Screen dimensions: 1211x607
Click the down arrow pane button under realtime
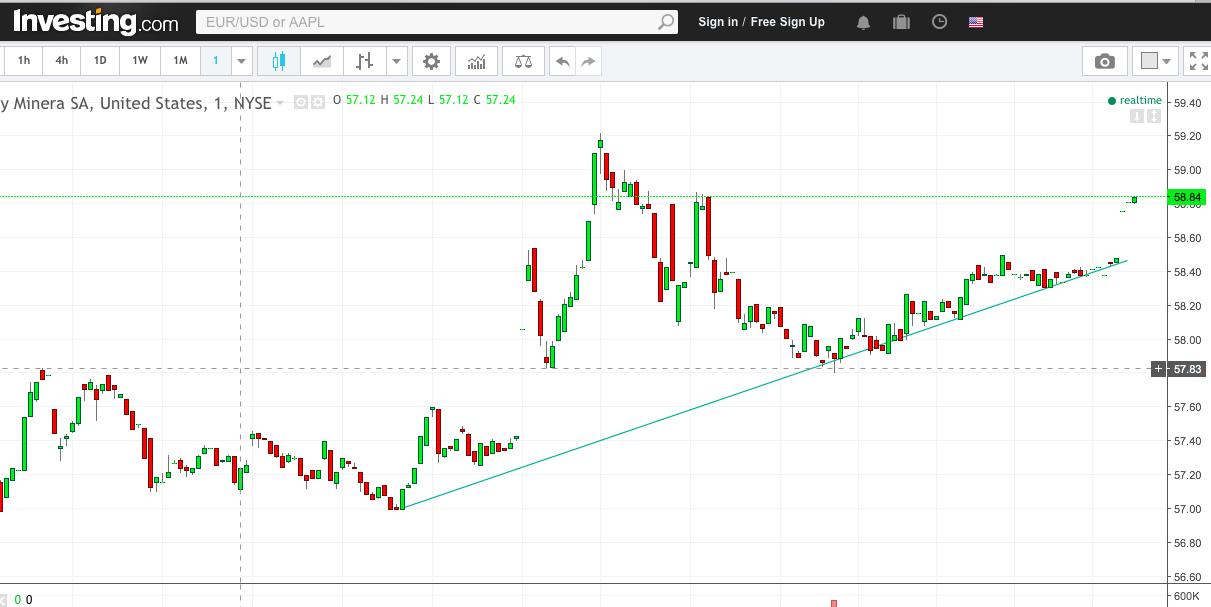[1137, 116]
